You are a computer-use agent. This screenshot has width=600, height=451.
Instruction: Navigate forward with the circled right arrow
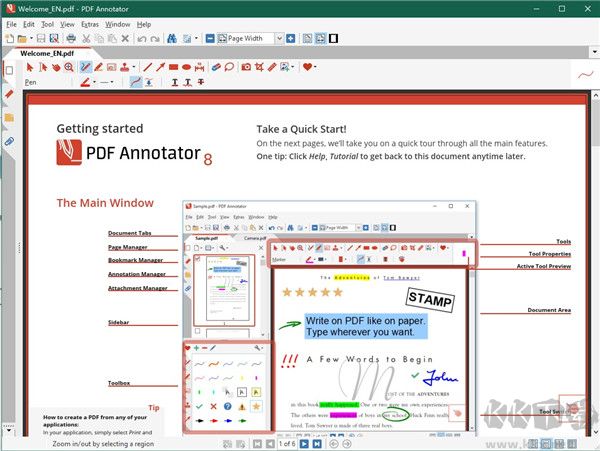(347, 444)
